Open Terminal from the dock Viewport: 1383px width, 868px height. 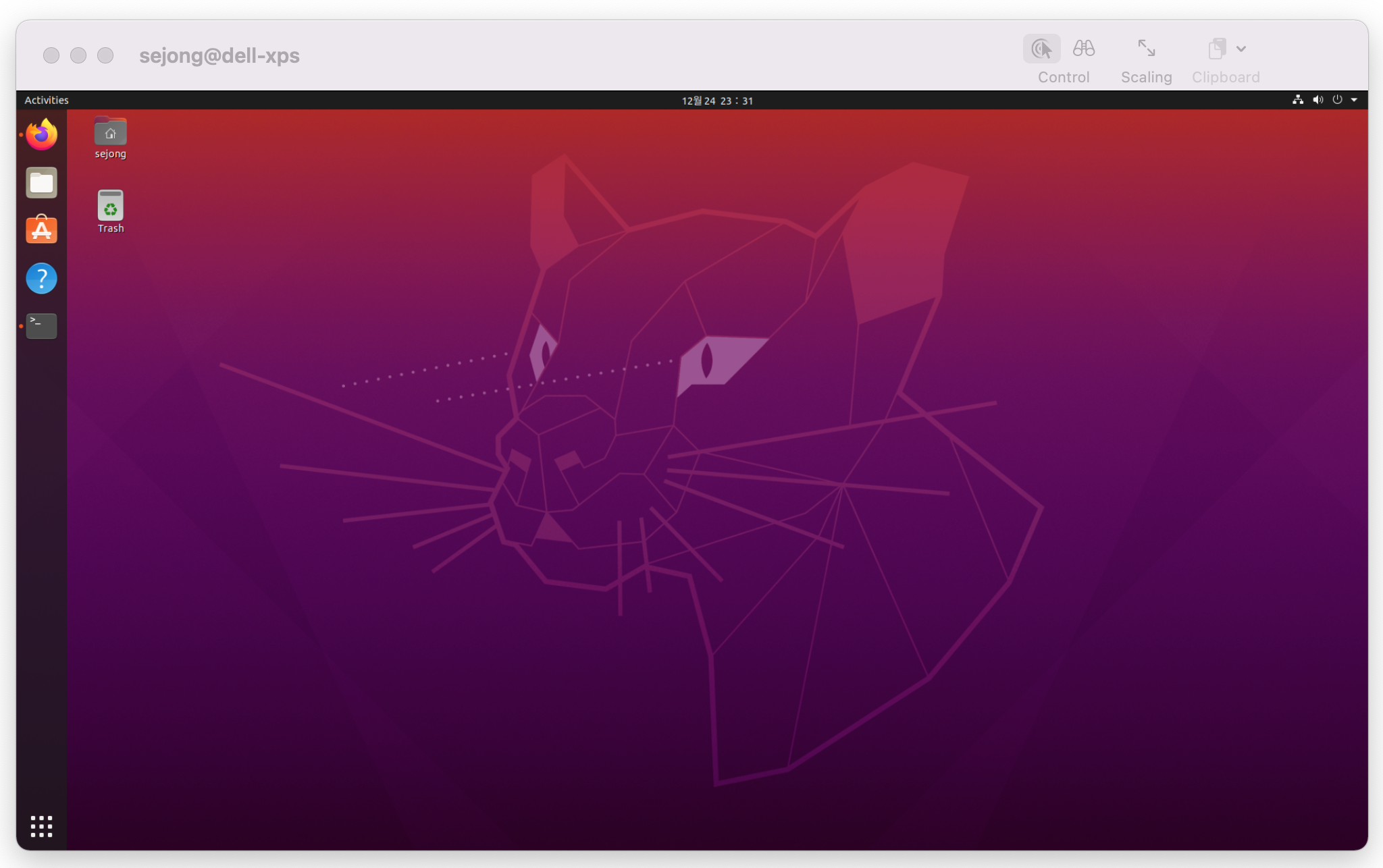[x=41, y=326]
